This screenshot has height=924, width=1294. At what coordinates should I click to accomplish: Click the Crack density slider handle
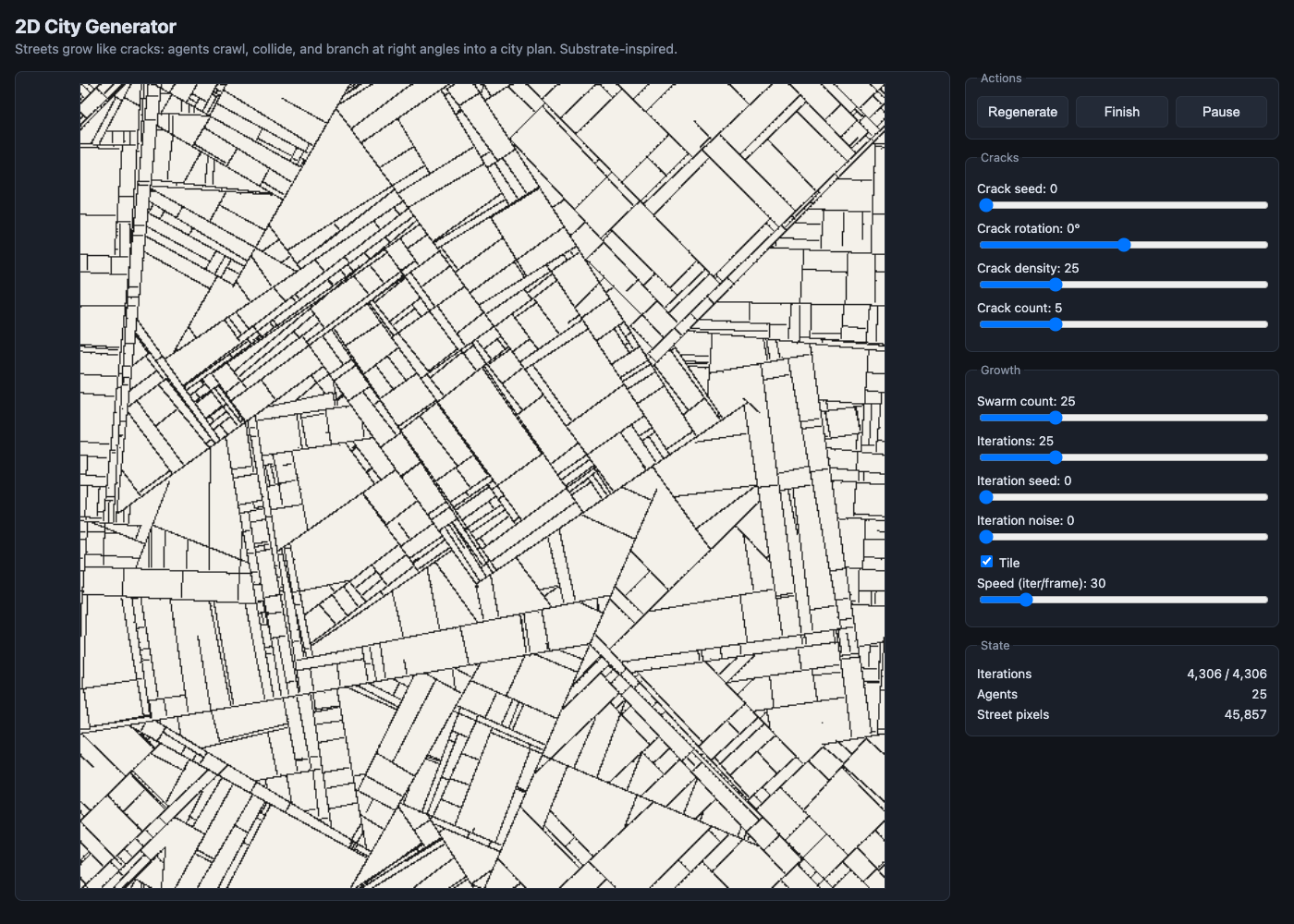coord(1056,285)
